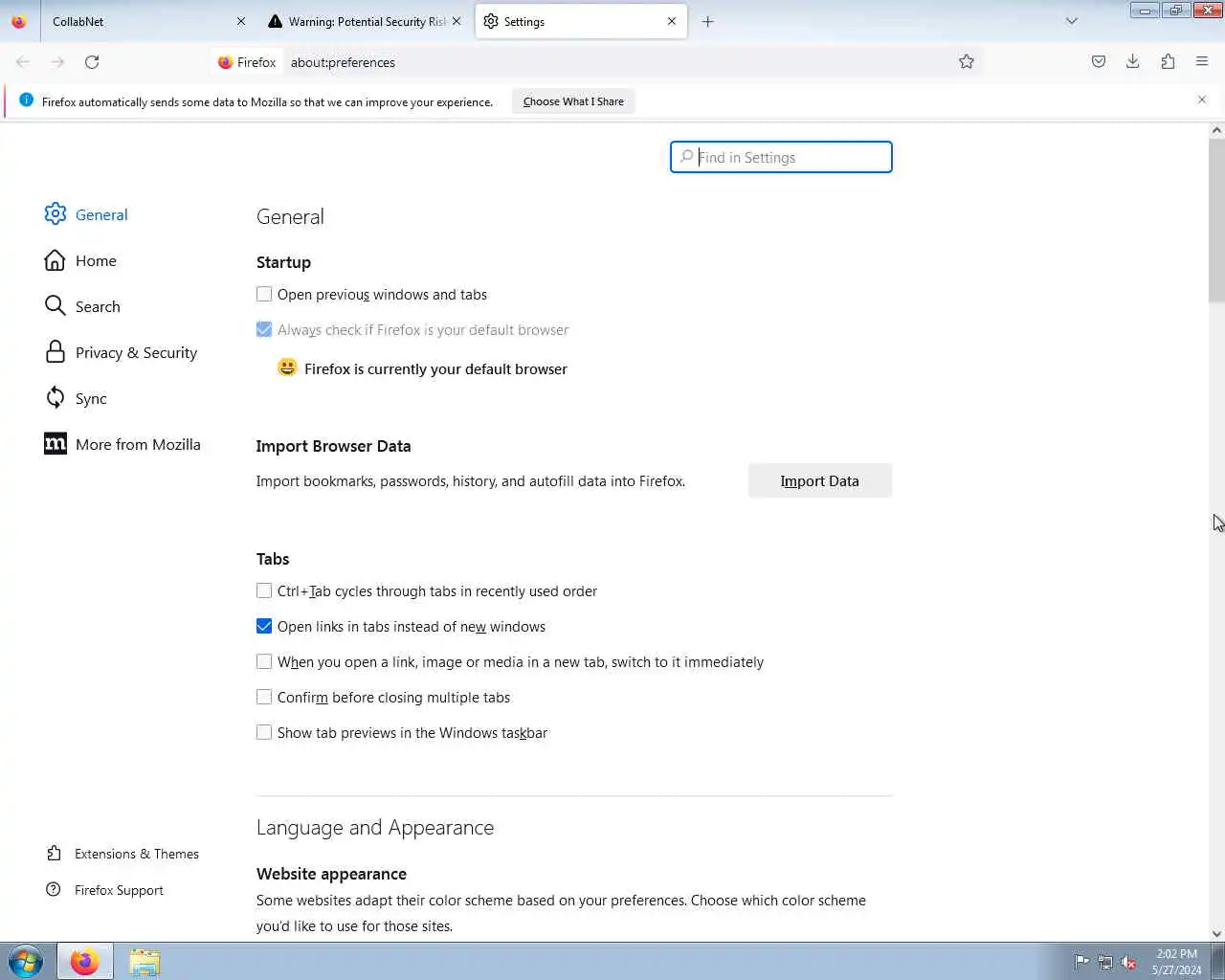This screenshot has height=980, width=1225.
Task: Uncheck Open links in tabs instead
Action: (264, 627)
